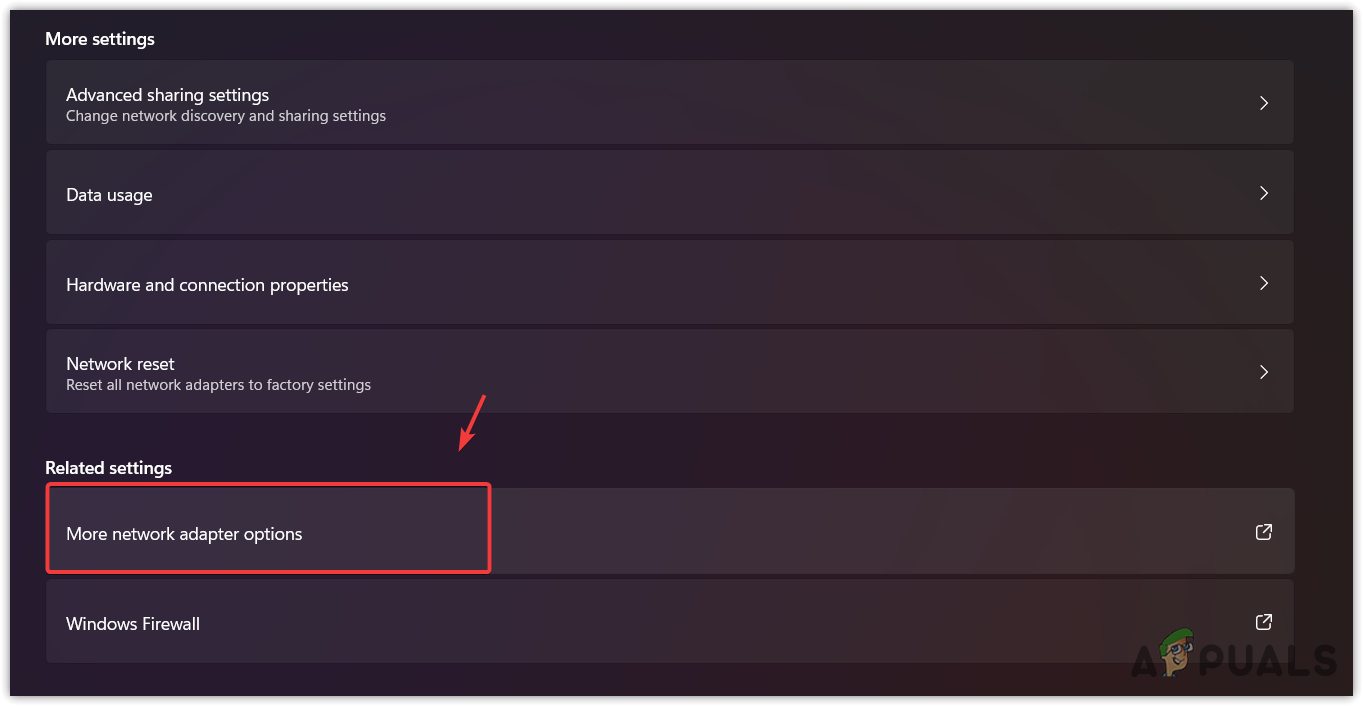Open the Data usage page
This screenshot has width=1363, height=706.
pyautogui.click(x=109, y=195)
